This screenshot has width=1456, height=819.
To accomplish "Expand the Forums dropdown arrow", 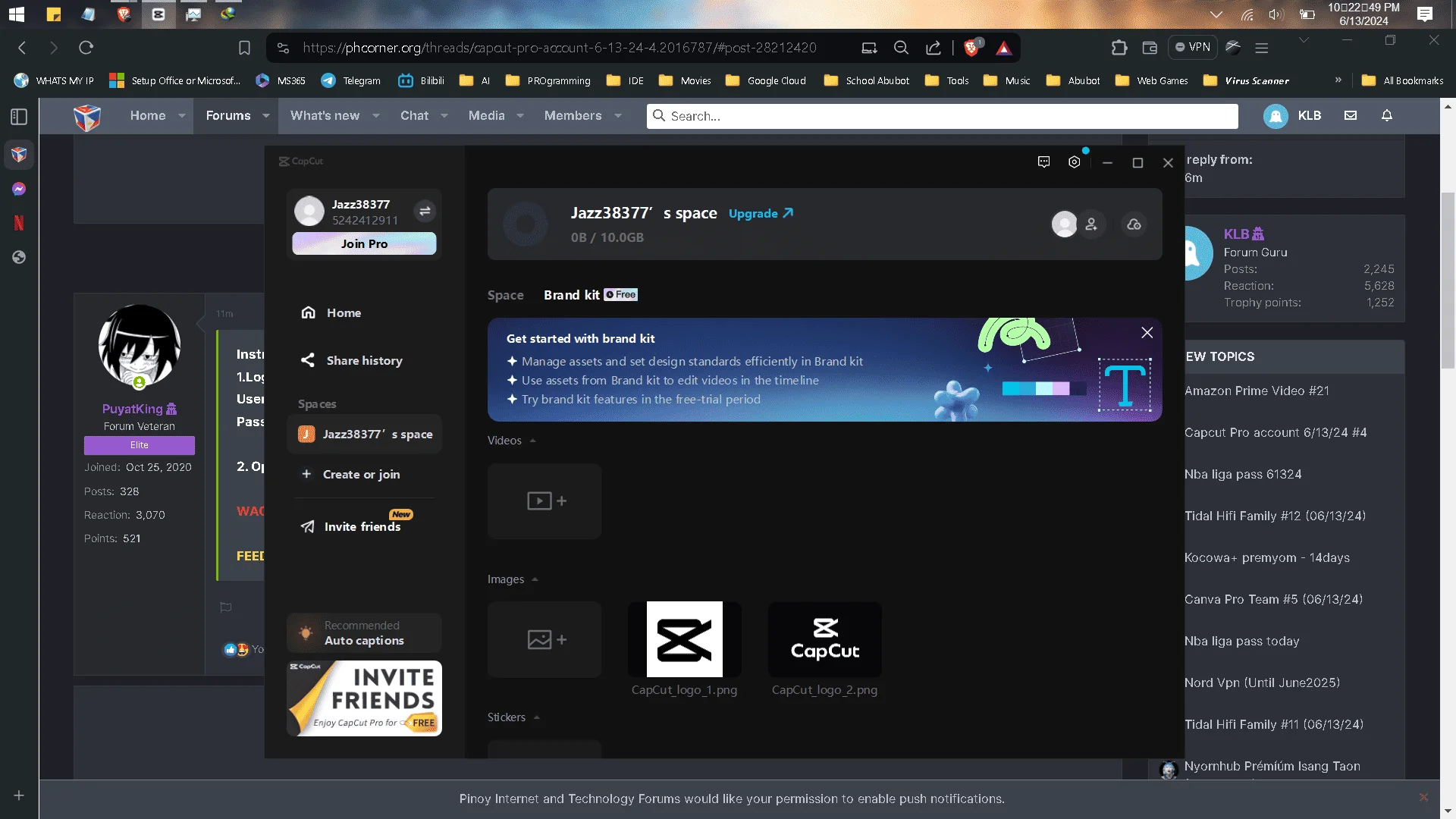I will point(266,116).
